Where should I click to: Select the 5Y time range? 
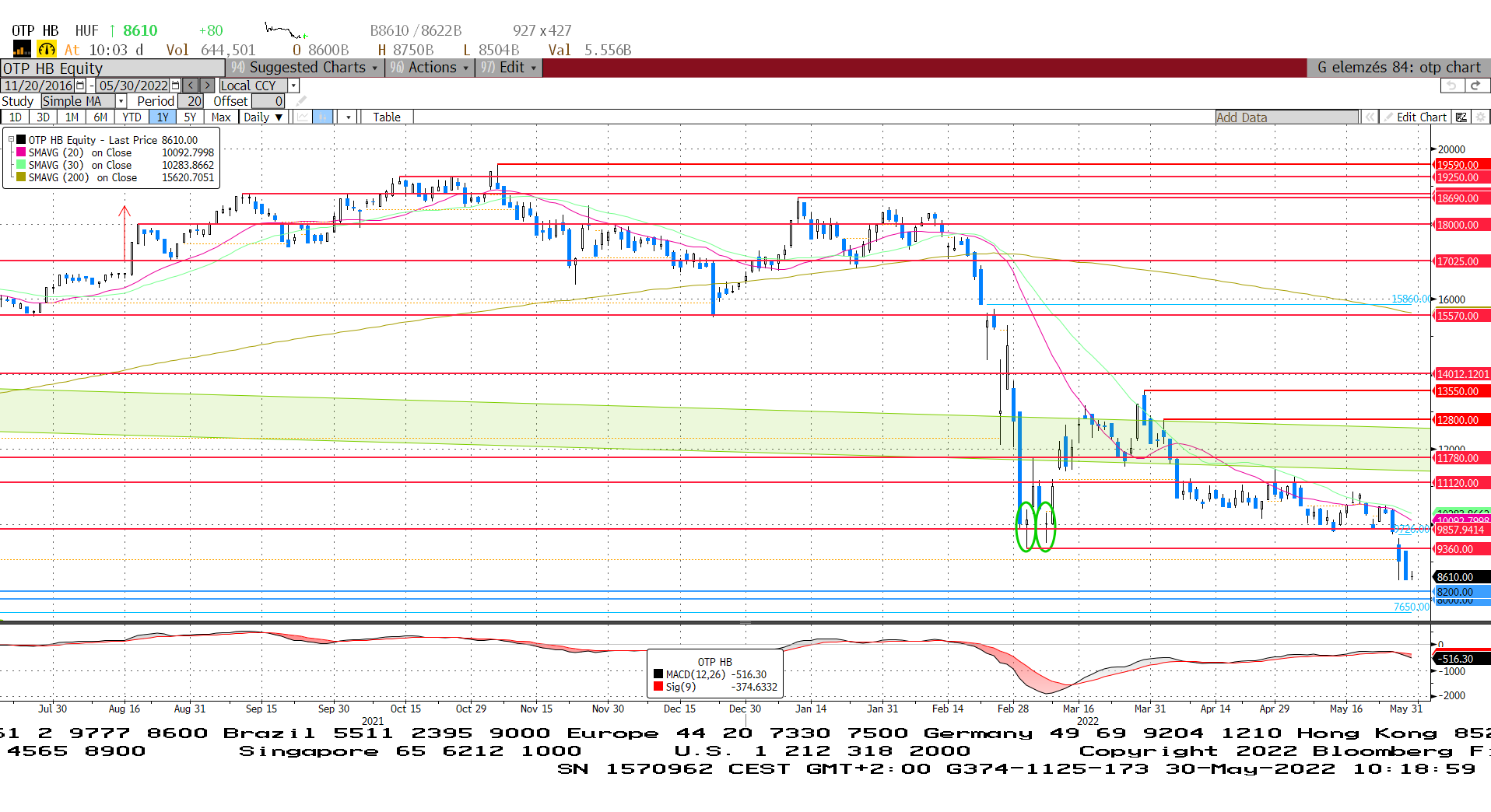pyautogui.click(x=190, y=117)
